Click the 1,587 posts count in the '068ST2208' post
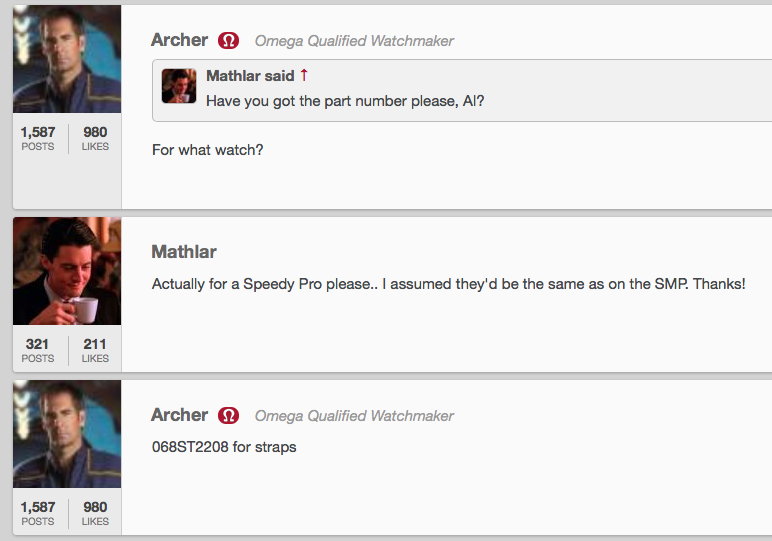This screenshot has height=541, width=772. tap(38, 513)
